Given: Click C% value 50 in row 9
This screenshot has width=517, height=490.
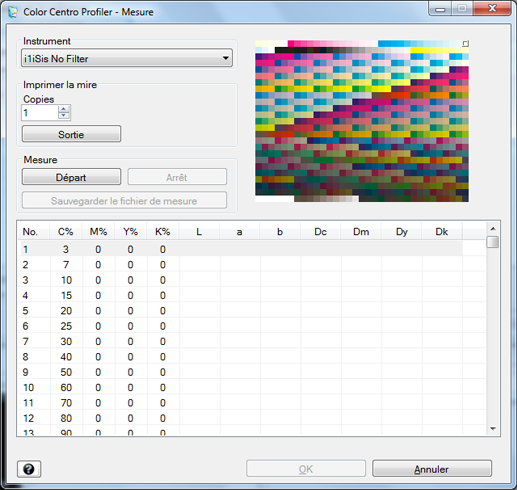Looking at the screenshot, I should (x=66, y=372).
